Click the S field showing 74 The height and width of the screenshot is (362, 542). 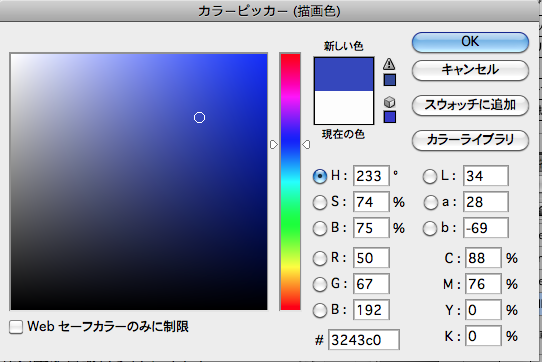point(371,202)
